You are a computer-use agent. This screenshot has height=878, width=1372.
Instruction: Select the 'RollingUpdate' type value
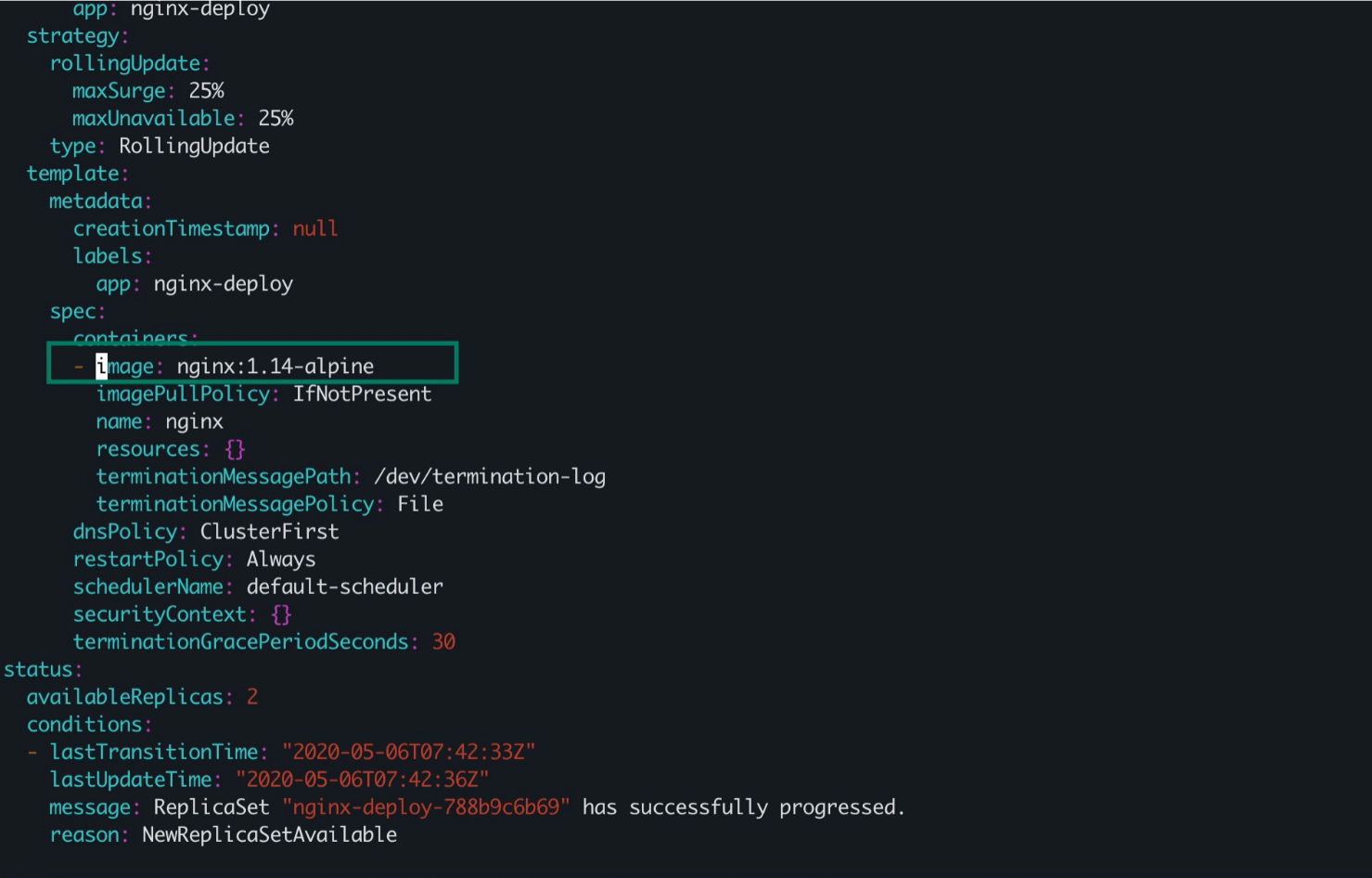tap(194, 147)
